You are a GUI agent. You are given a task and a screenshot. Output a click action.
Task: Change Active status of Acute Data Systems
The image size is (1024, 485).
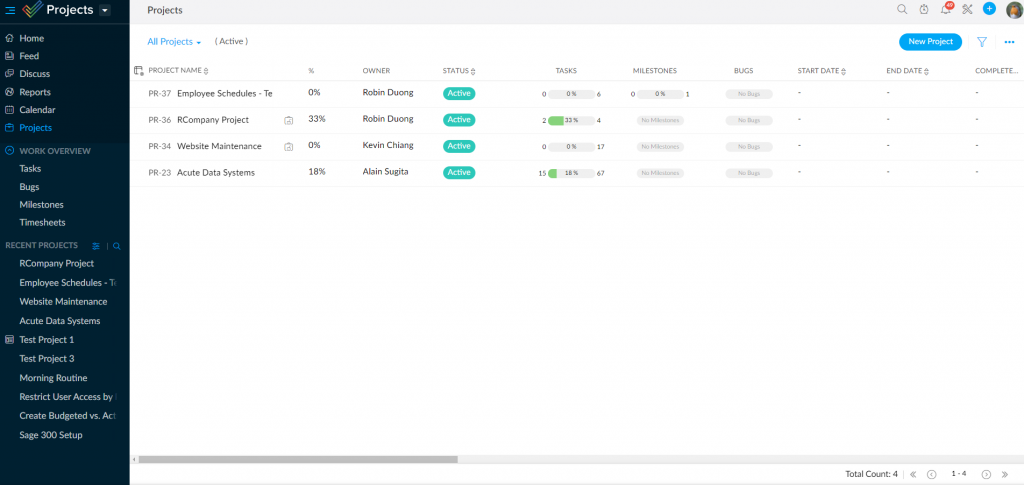(459, 173)
